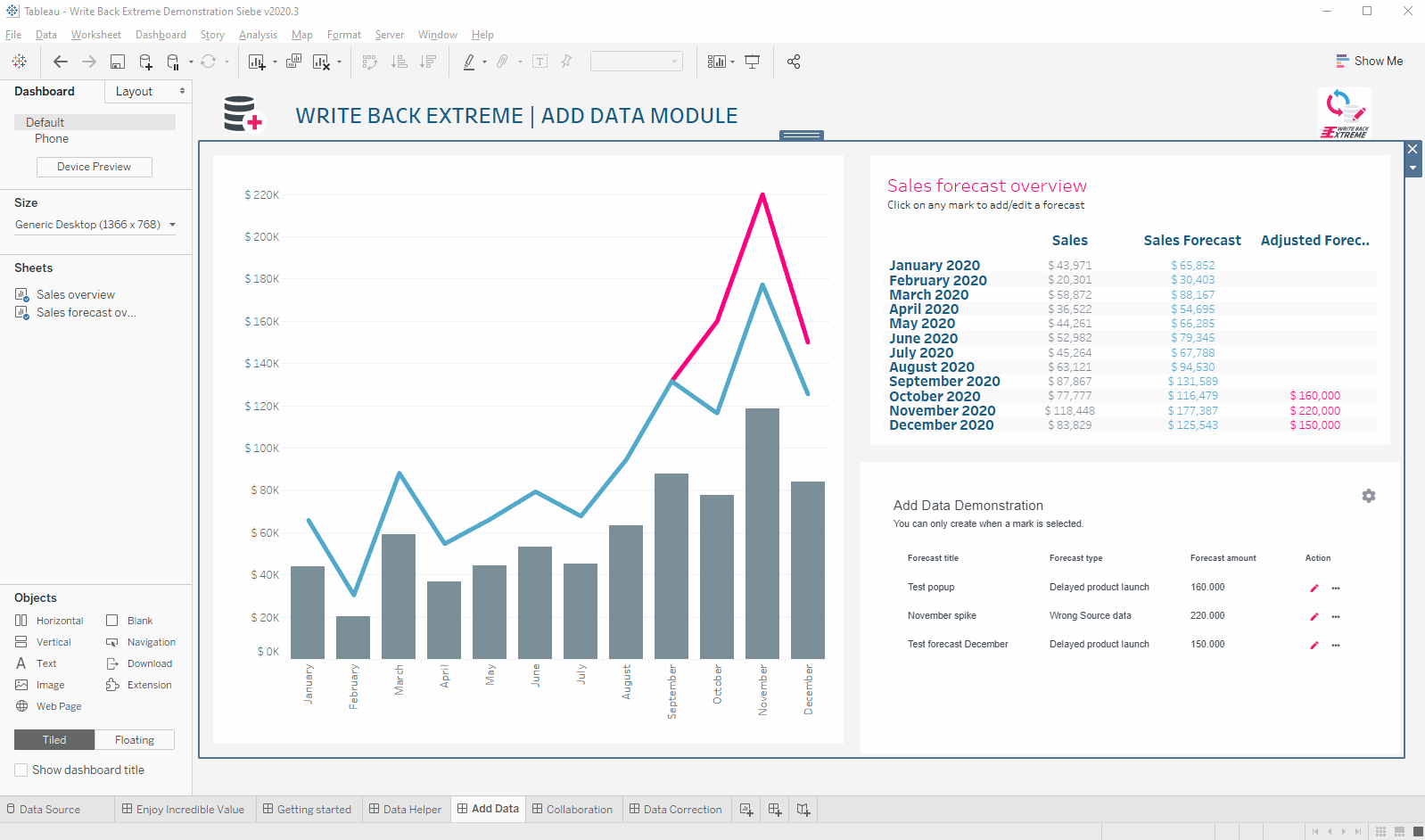Add new dashboard tab icon

coord(775,810)
